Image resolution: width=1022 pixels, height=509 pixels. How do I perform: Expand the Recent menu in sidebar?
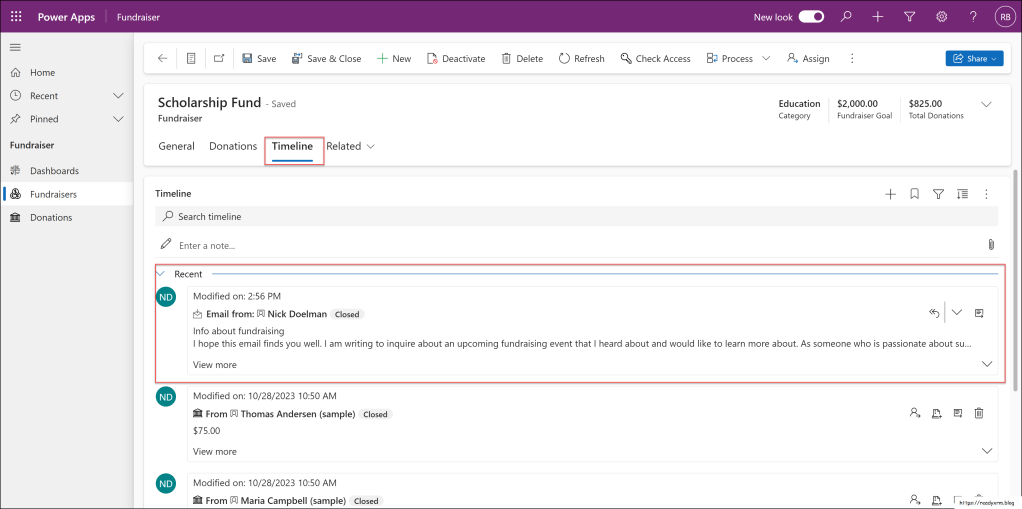118,96
